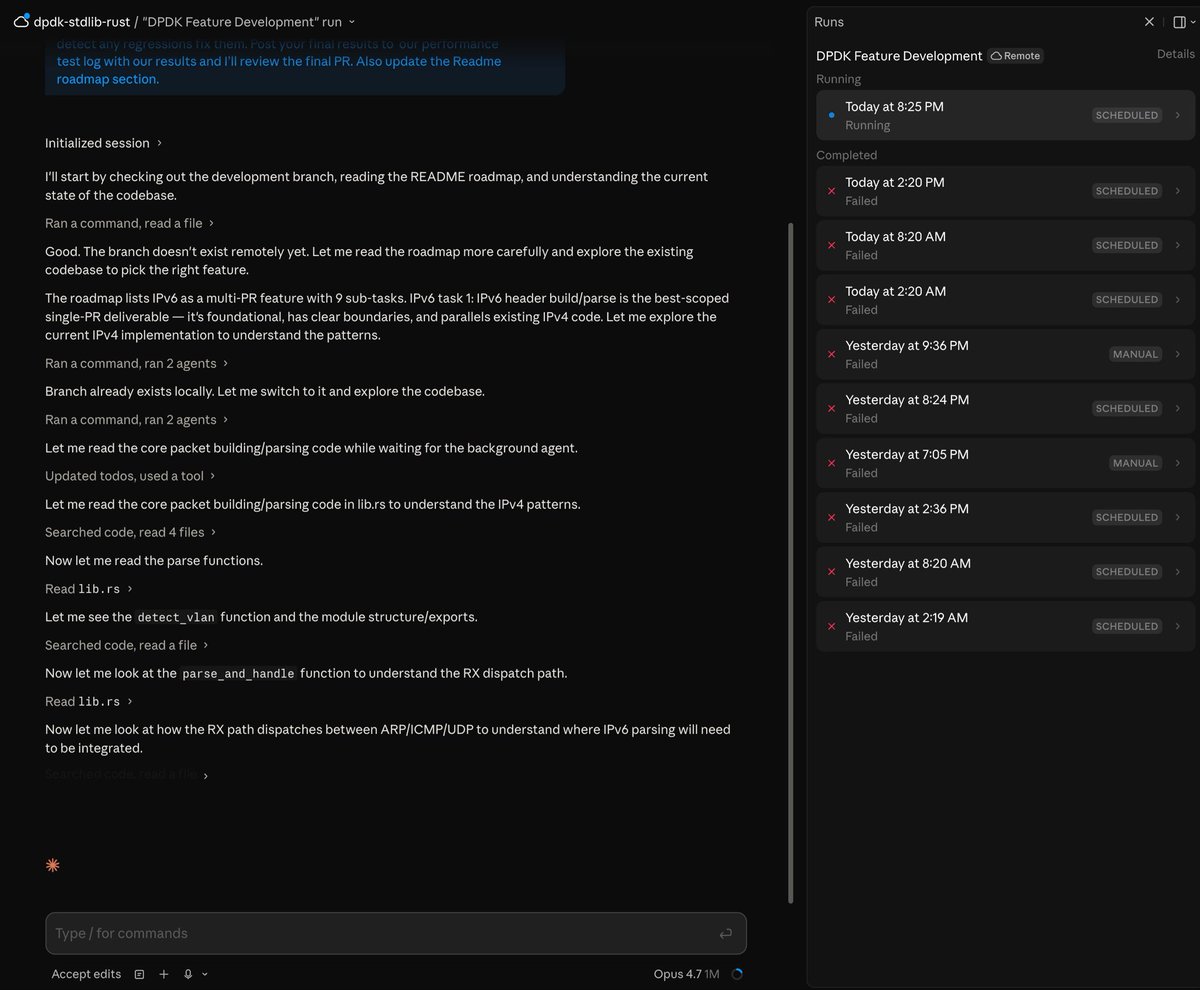Click the MANUAL badge on Yesterday 7:05 PM run
Screen dimensions: 1200x990
[x=1135, y=463]
